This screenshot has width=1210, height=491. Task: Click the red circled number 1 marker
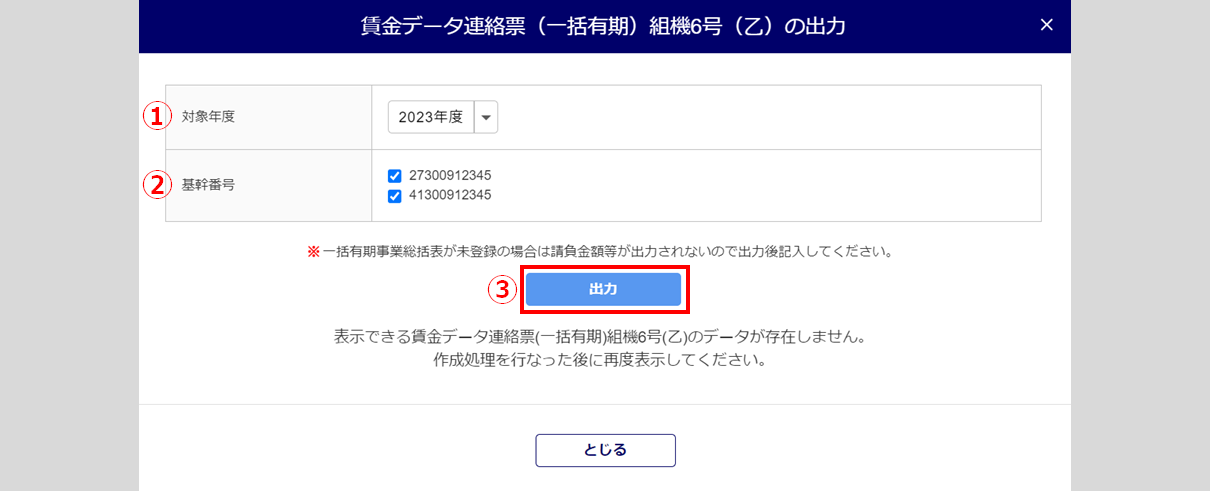point(154,117)
